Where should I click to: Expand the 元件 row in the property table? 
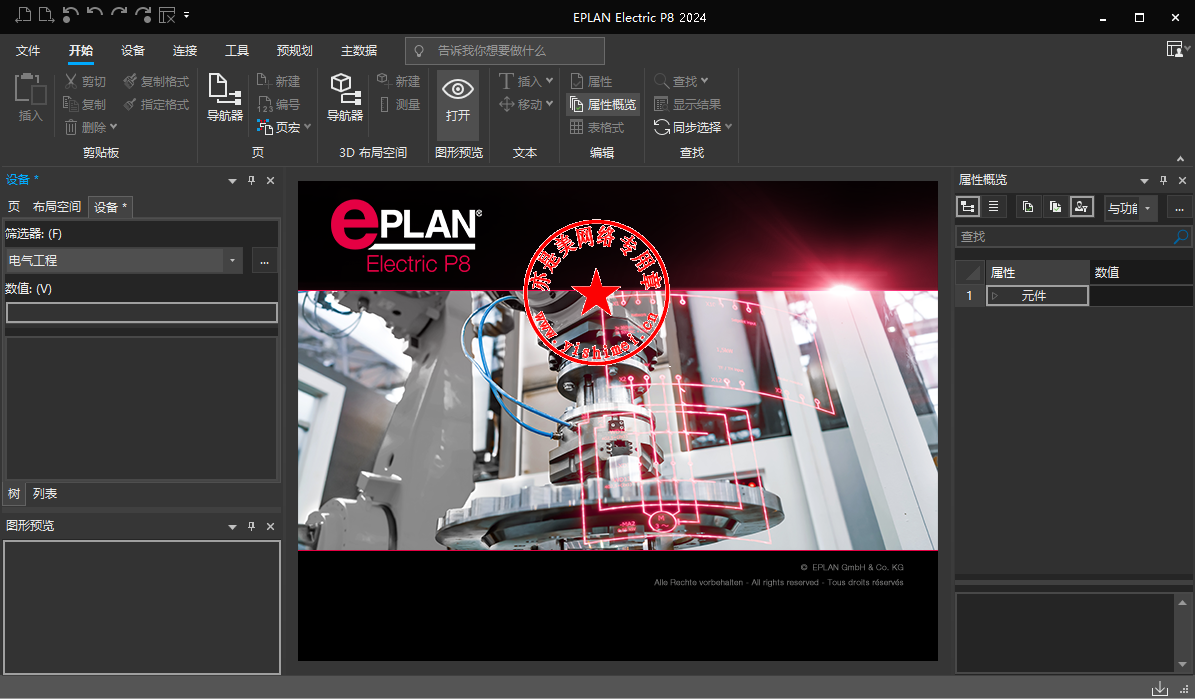click(x=995, y=296)
